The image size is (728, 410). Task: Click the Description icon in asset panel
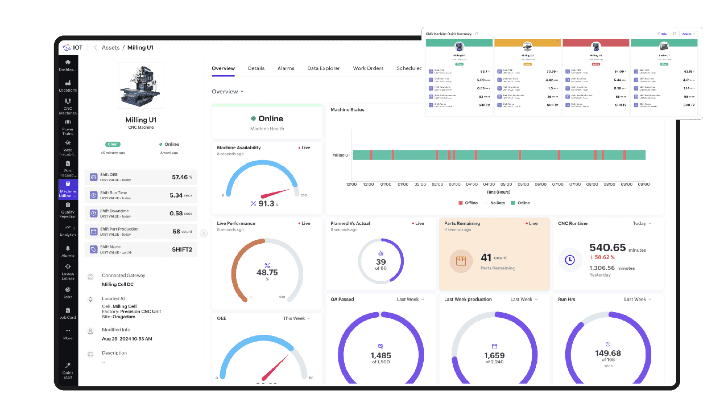91,354
